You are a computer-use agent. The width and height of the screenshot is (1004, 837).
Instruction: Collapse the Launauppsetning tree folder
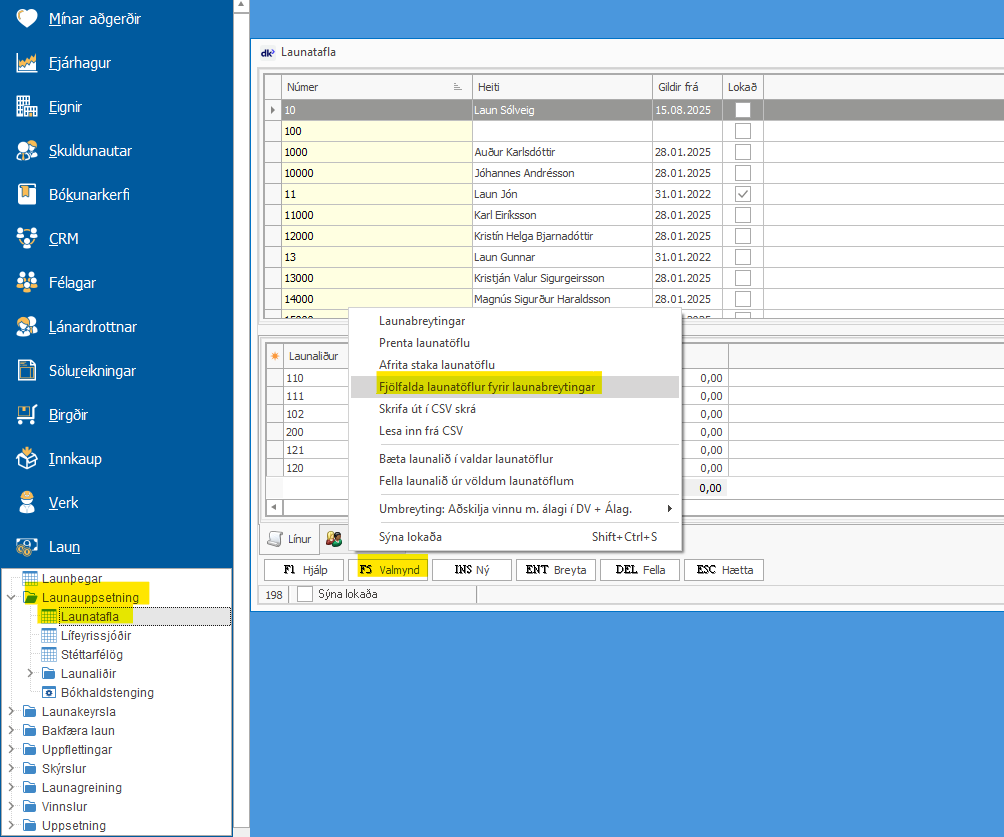pos(12,598)
